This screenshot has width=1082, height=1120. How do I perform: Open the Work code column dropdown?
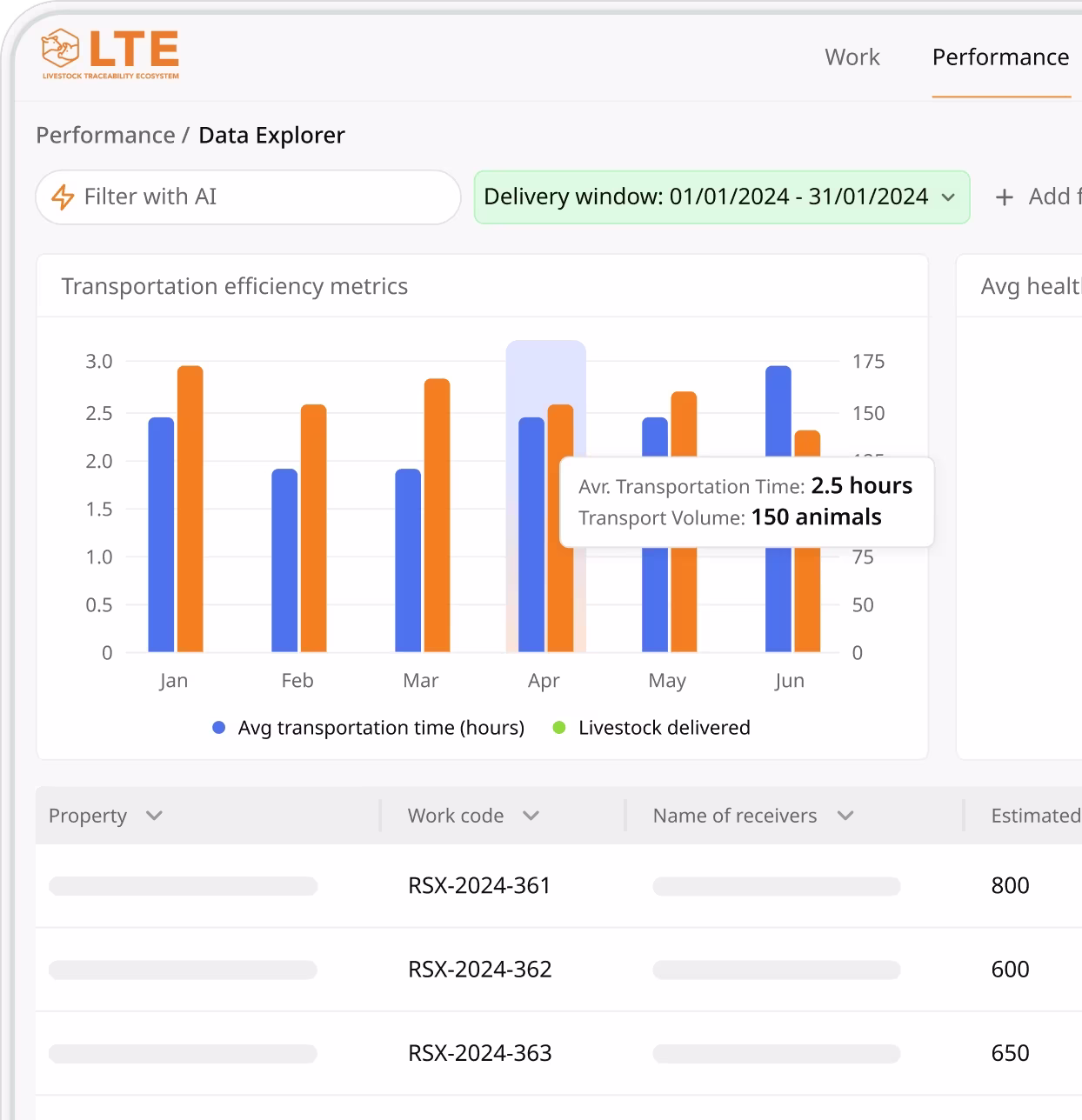(x=456, y=816)
